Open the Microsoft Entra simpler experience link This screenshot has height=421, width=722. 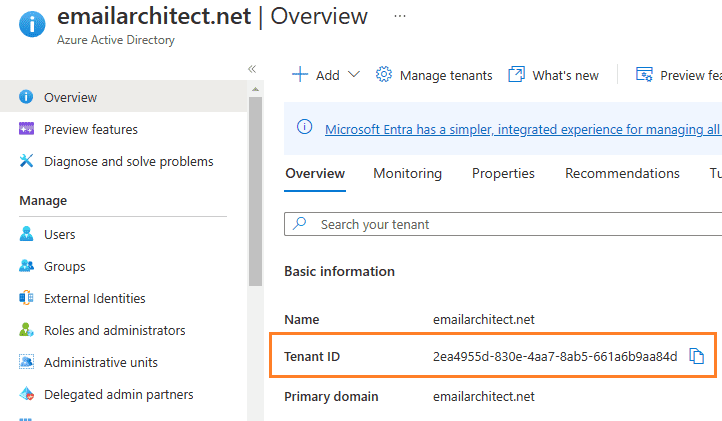point(523,129)
